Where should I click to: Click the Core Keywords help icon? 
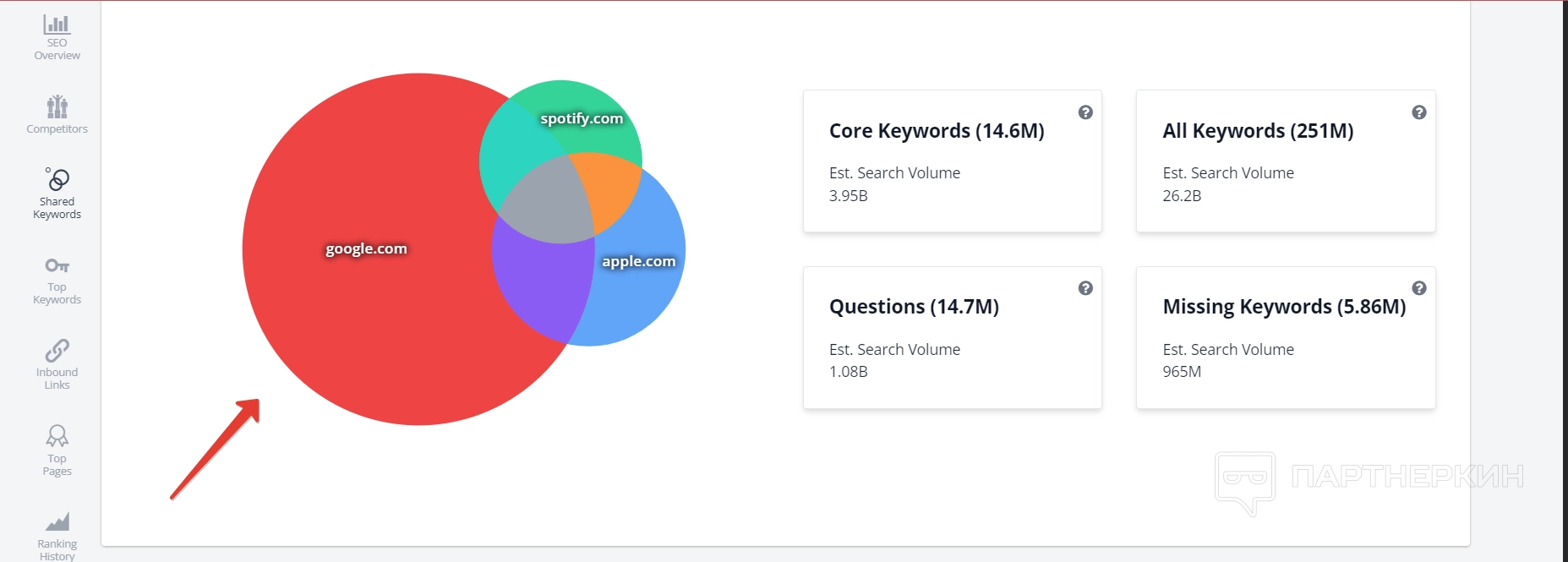[1085, 112]
